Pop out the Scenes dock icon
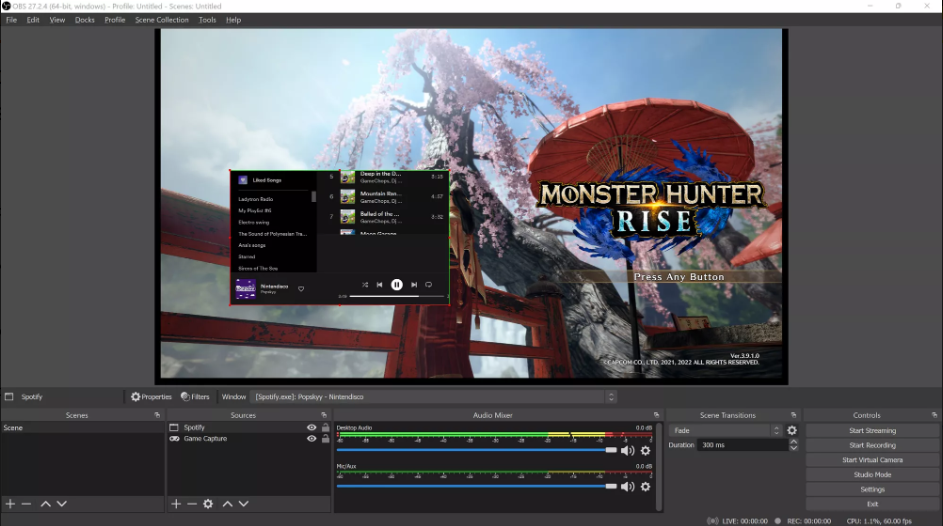Image resolution: width=943 pixels, height=526 pixels. (157, 415)
